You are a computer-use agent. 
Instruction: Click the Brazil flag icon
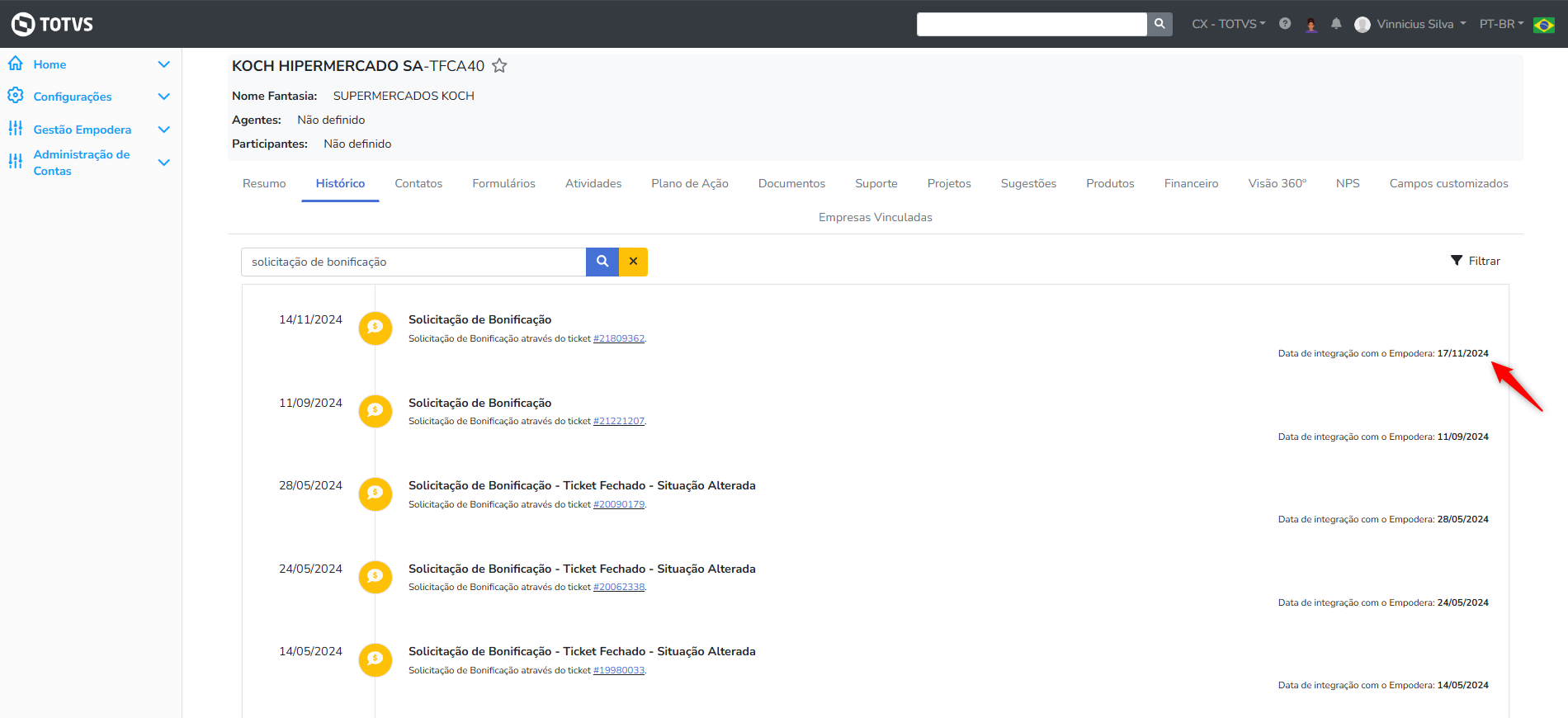click(1544, 25)
